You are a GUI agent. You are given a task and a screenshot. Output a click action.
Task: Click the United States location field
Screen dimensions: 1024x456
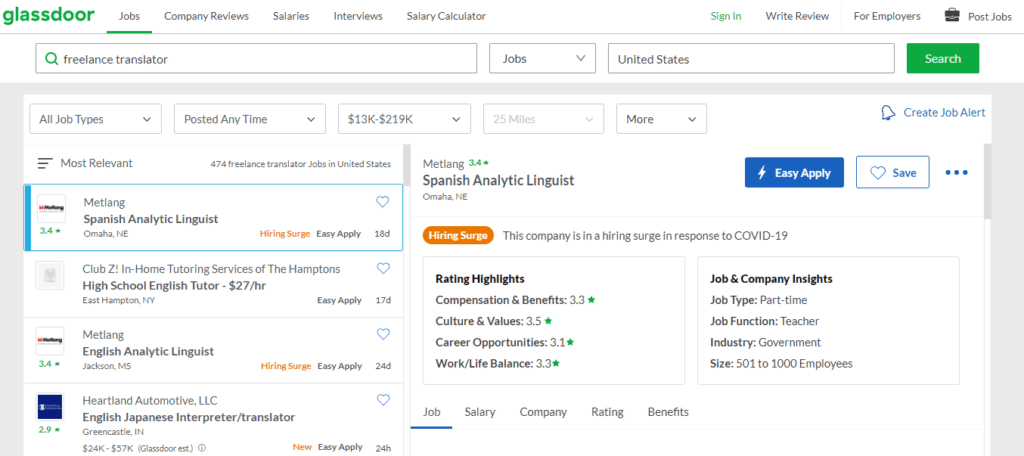(751, 58)
